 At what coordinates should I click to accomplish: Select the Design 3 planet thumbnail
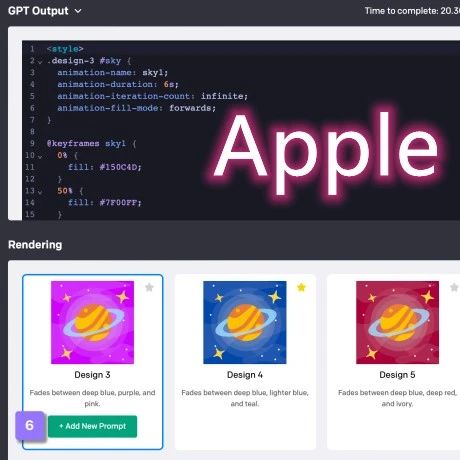tap(92, 322)
